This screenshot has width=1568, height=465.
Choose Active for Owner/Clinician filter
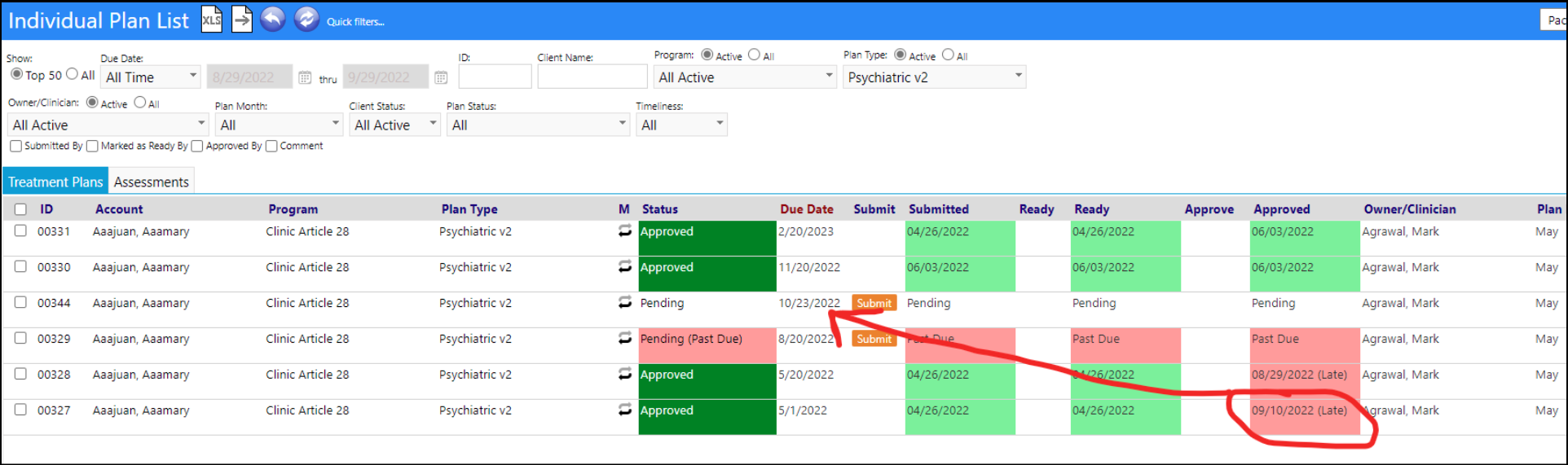92,103
